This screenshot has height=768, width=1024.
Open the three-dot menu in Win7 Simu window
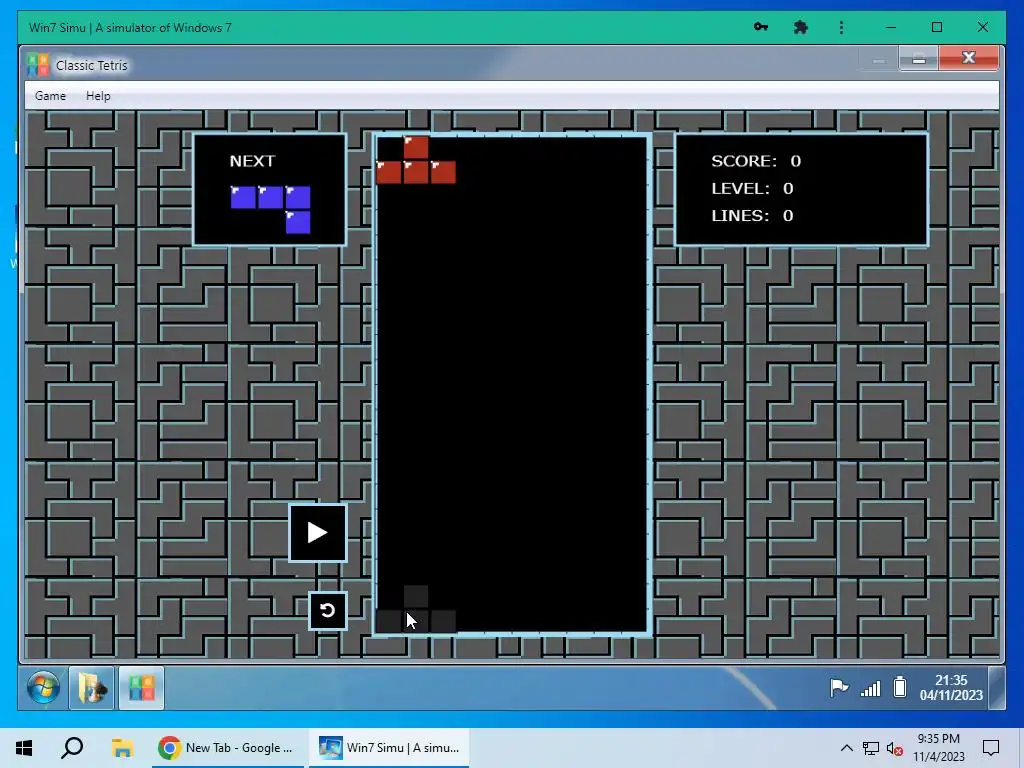[841, 27]
